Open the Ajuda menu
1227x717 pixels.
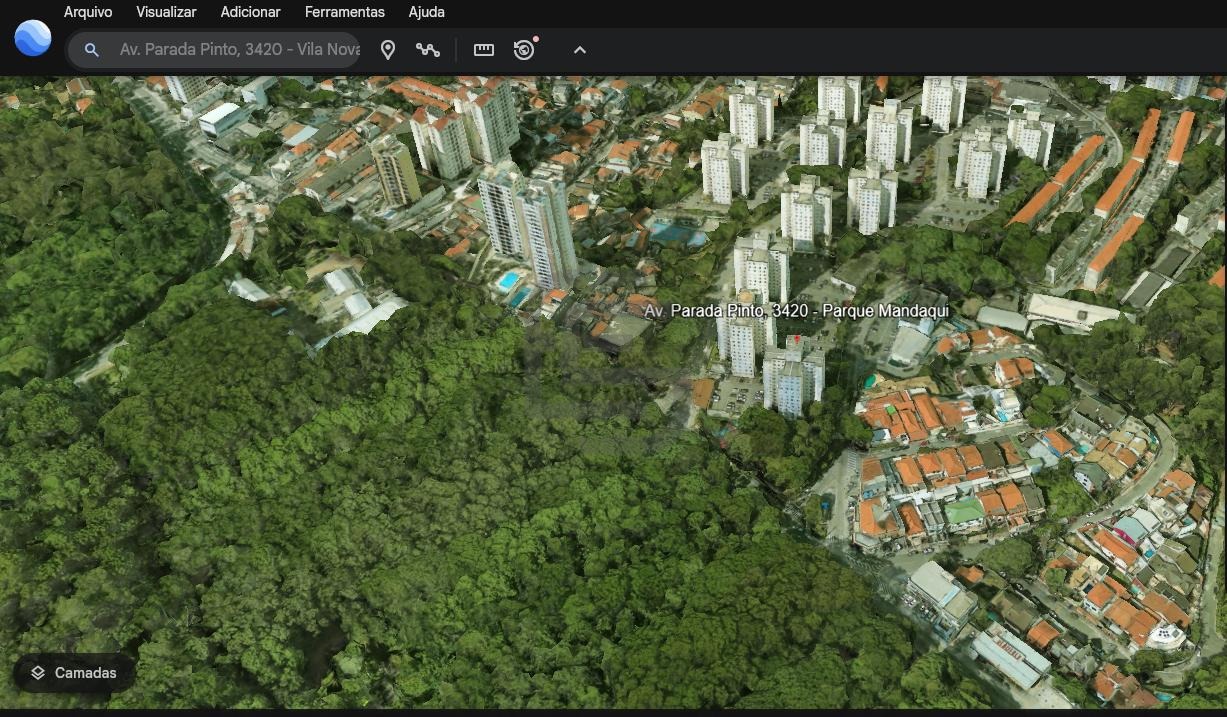(x=427, y=12)
